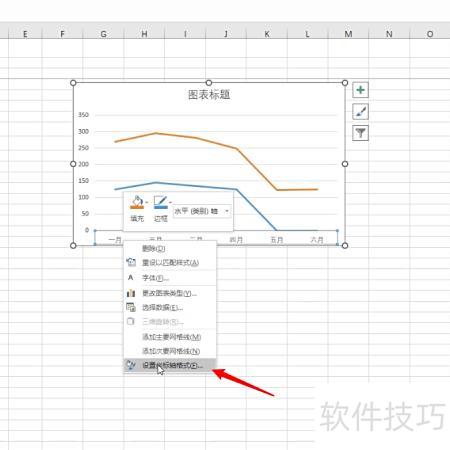Click the 边框 outline pen icon

point(160,202)
